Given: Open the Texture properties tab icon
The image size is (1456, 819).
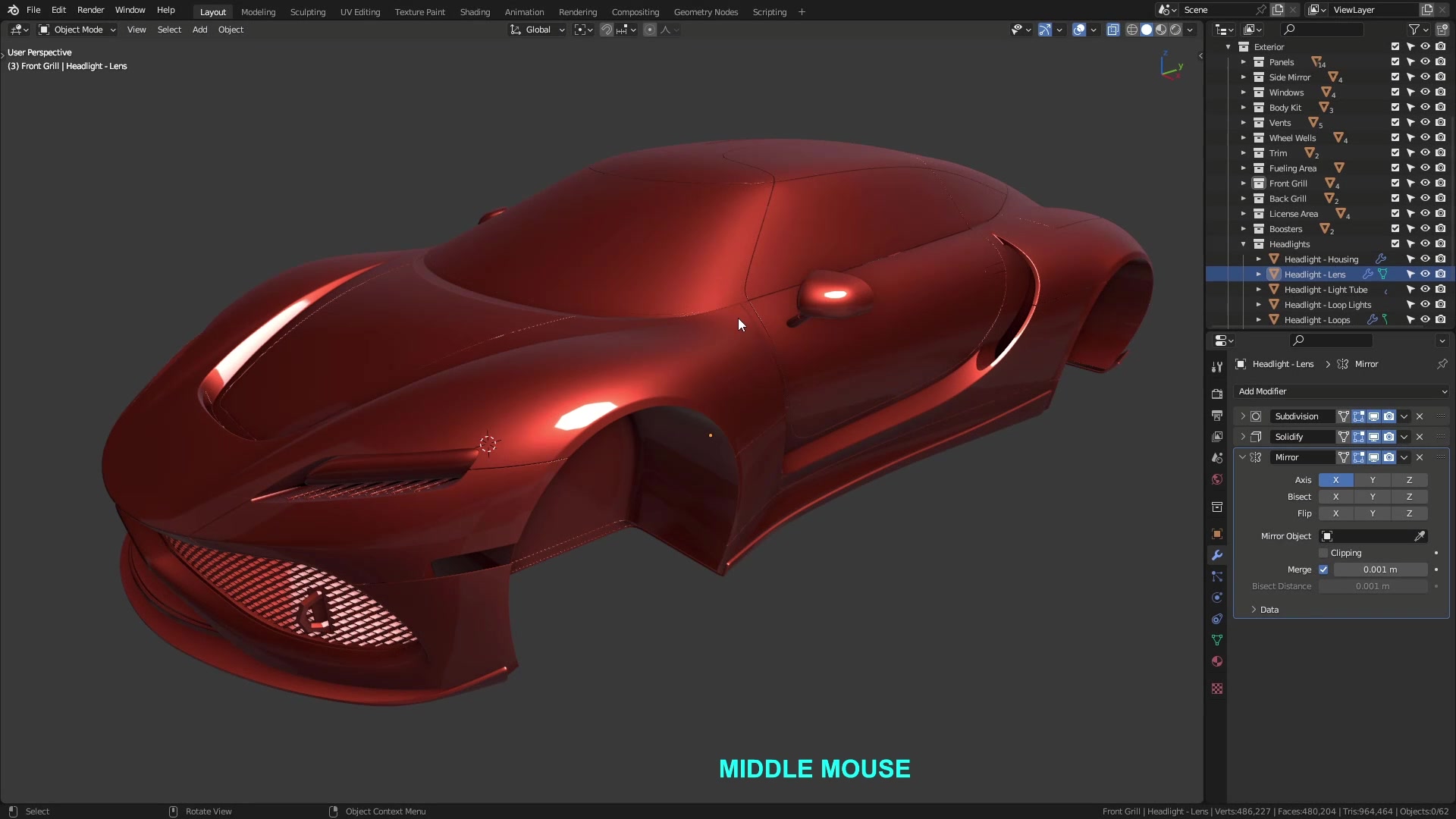Looking at the screenshot, I should [1217, 689].
